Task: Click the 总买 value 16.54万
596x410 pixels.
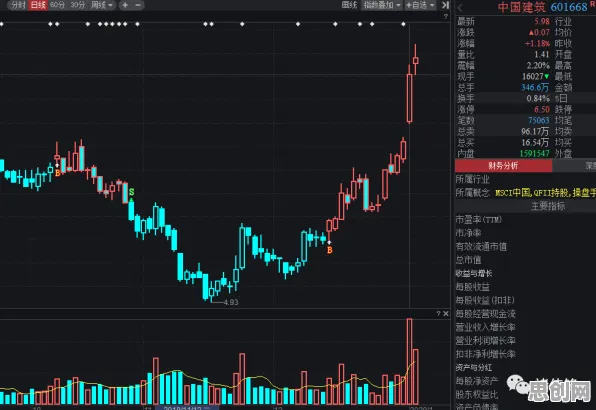Action: pos(535,143)
